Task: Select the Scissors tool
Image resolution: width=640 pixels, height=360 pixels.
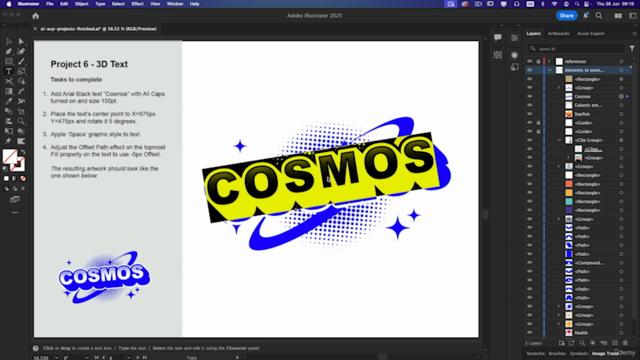Action: (9, 81)
